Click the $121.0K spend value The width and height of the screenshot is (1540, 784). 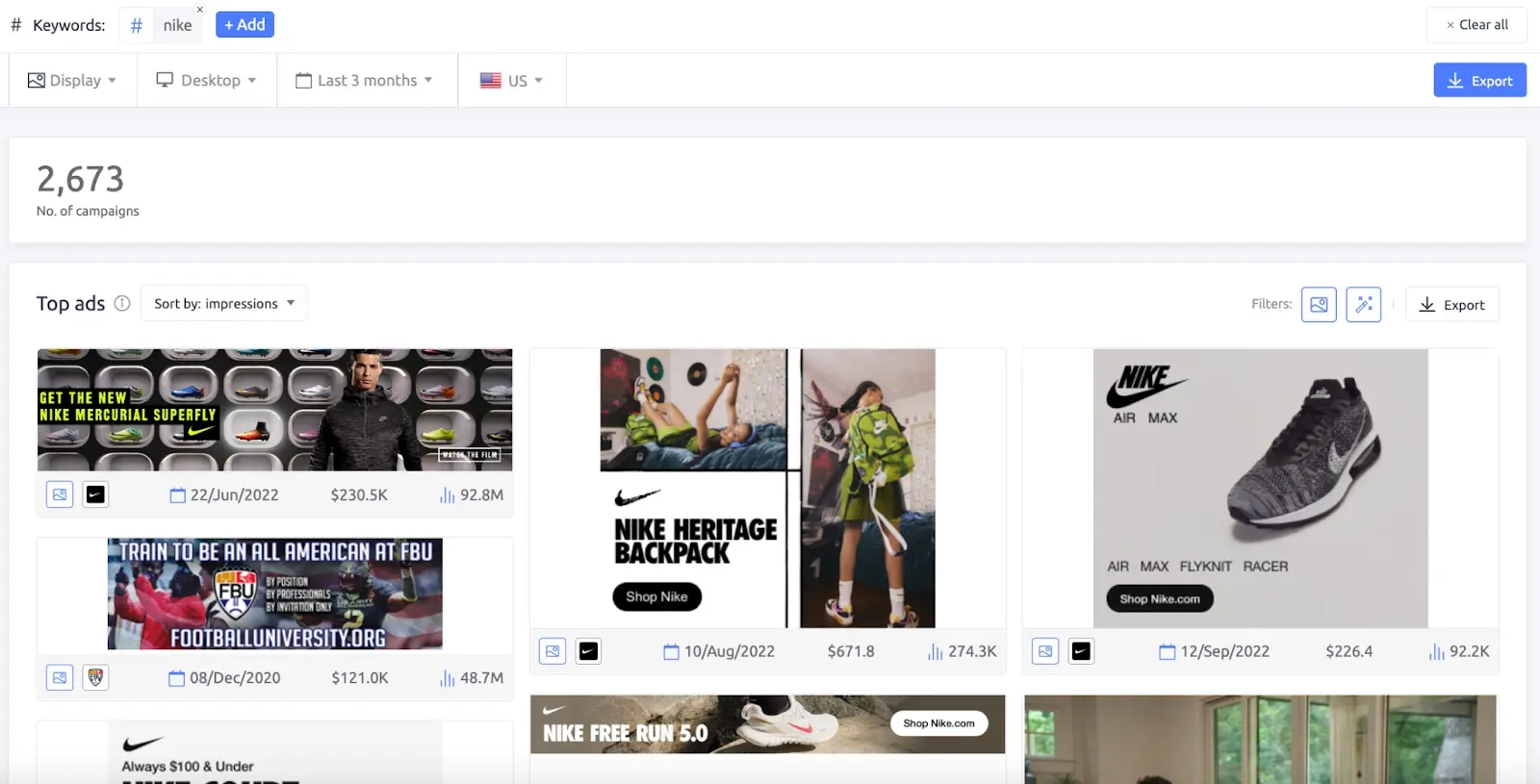[x=360, y=677]
